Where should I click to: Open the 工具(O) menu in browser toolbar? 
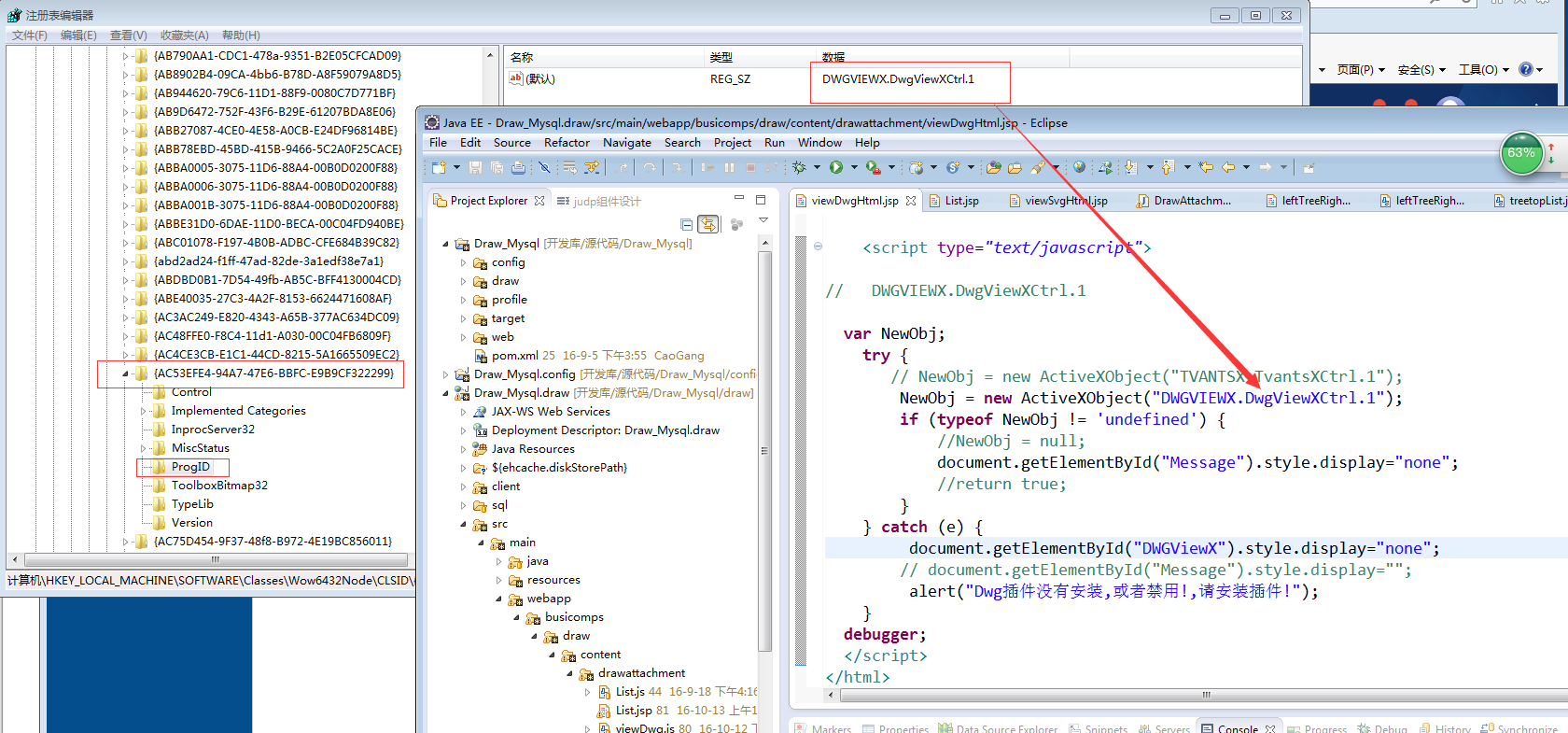[1484, 70]
